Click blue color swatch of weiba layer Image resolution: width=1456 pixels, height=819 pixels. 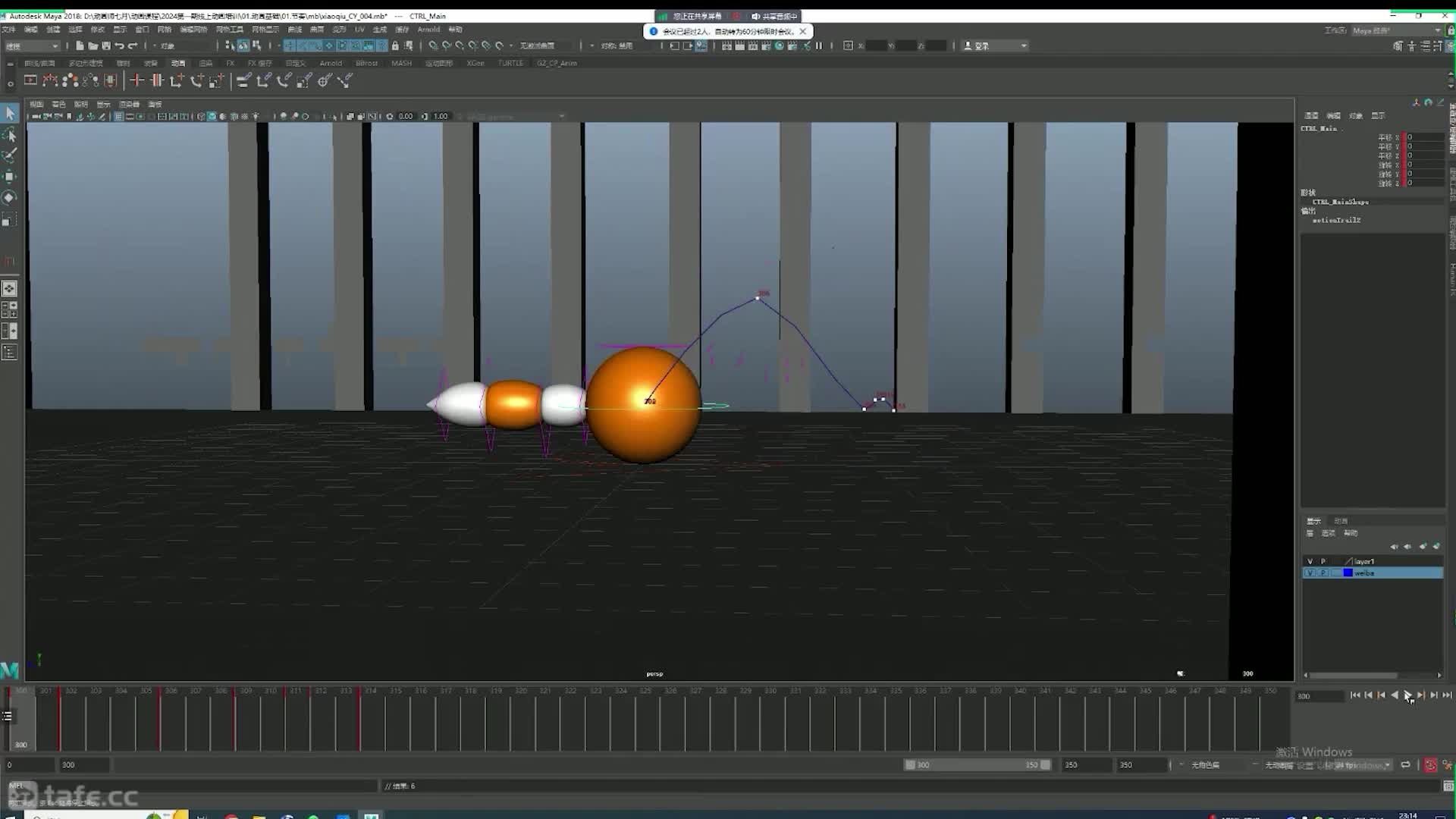click(x=1348, y=573)
